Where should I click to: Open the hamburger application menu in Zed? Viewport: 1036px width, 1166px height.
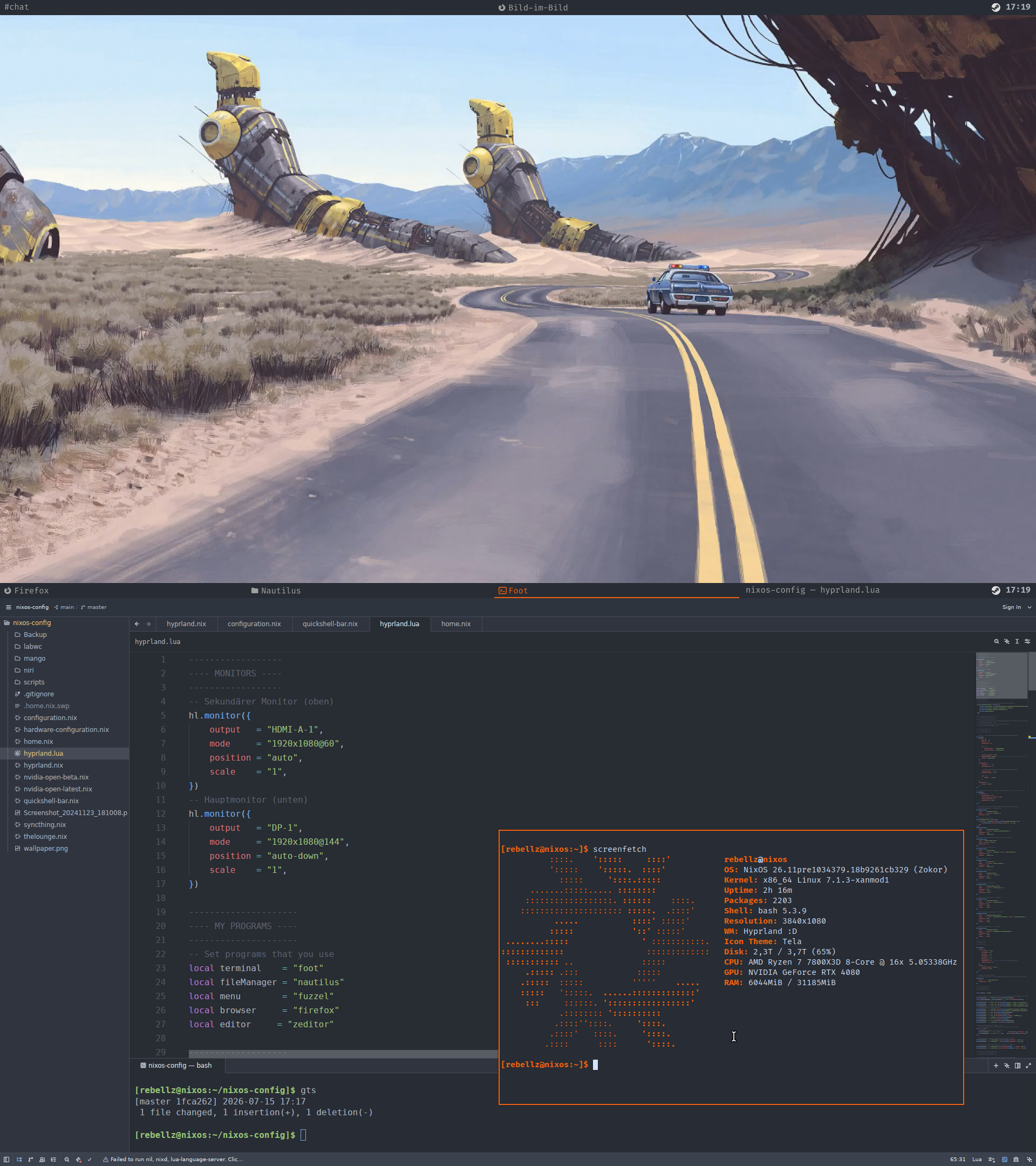[8, 607]
